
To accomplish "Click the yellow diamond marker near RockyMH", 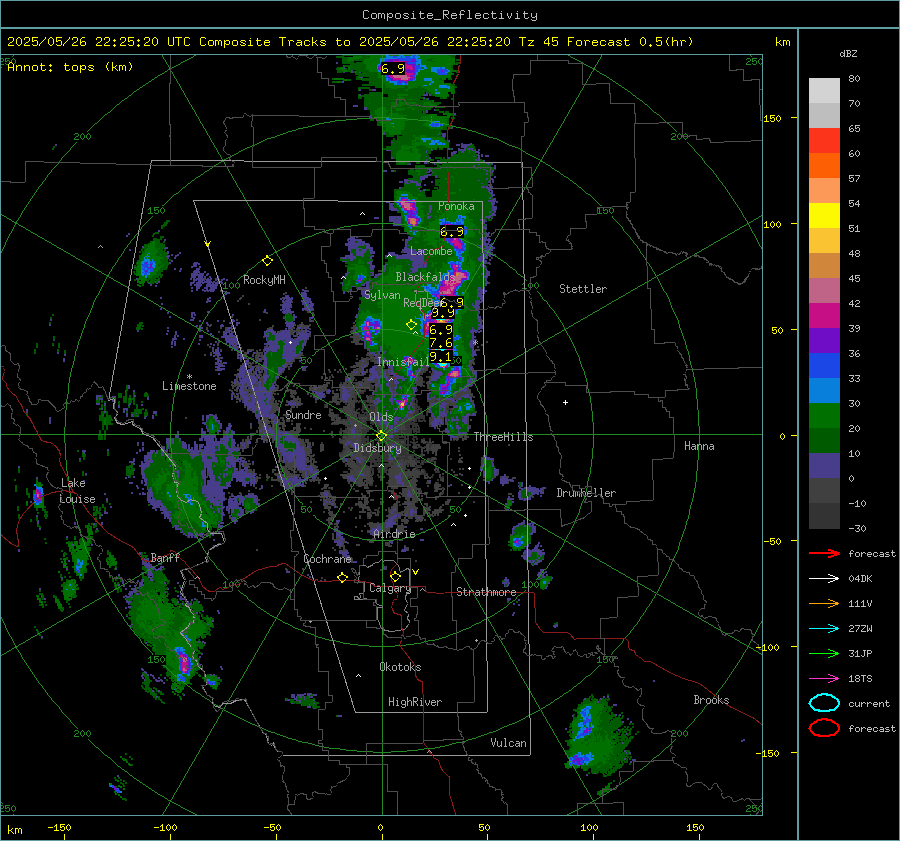I will 267,261.
